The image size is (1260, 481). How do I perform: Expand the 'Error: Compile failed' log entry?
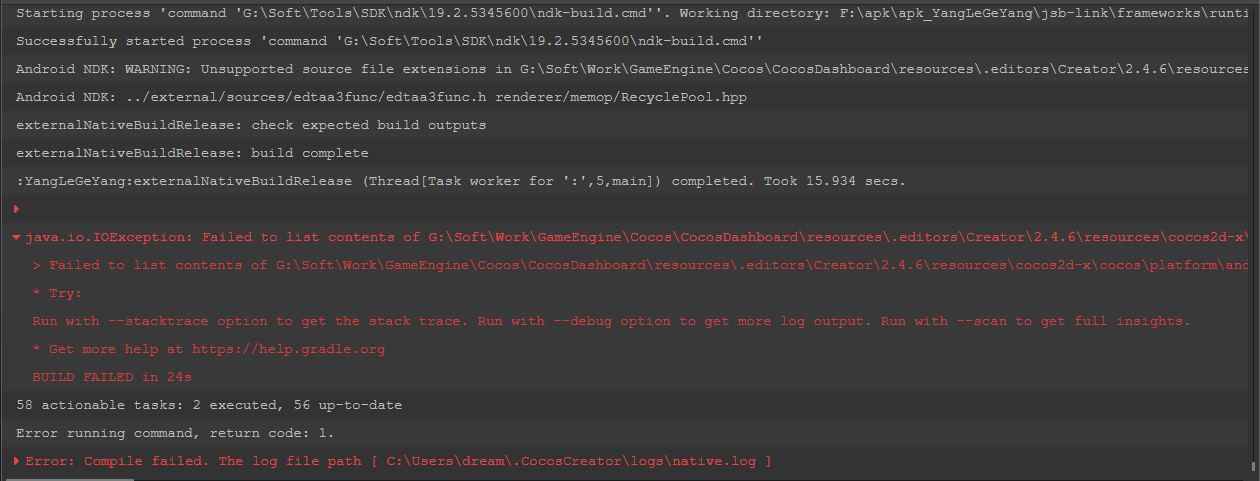17,461
